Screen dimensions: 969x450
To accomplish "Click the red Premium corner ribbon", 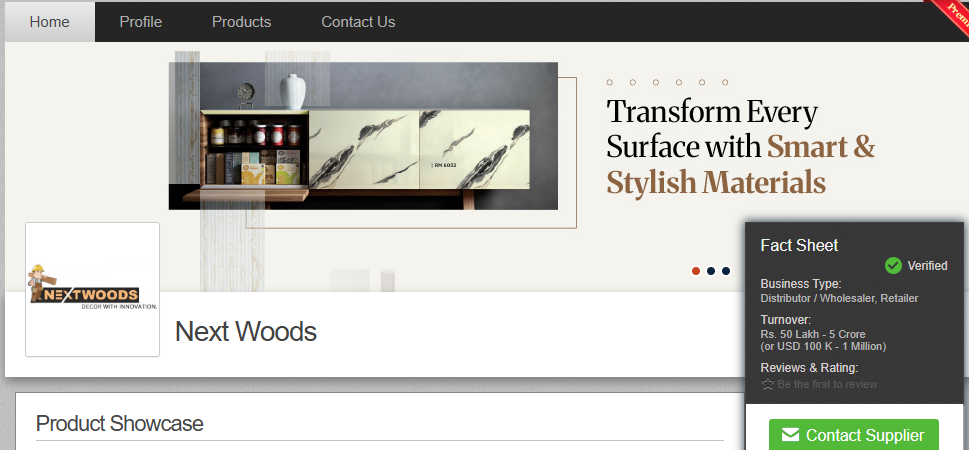I will (949, 14).
